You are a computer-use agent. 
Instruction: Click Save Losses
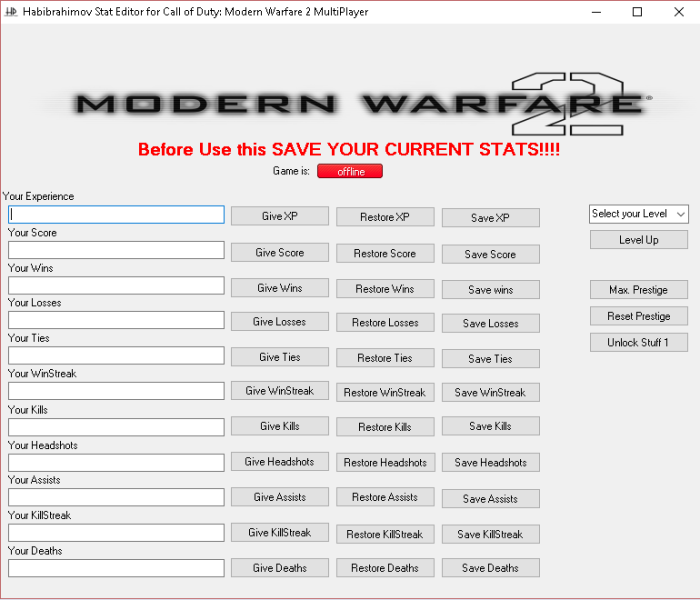click(x=491, y=324)
